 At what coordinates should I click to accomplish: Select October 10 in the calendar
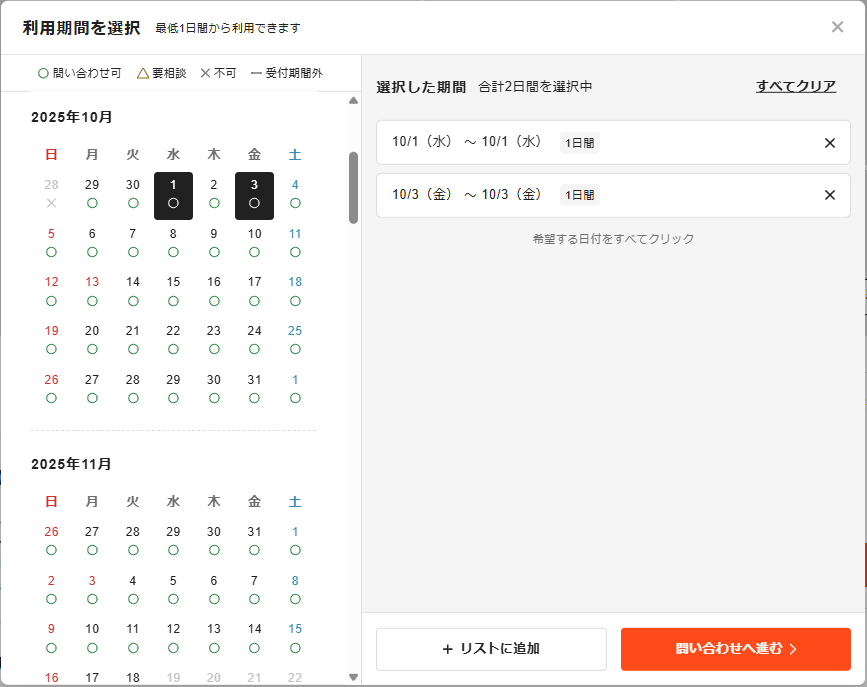(254, 242)
